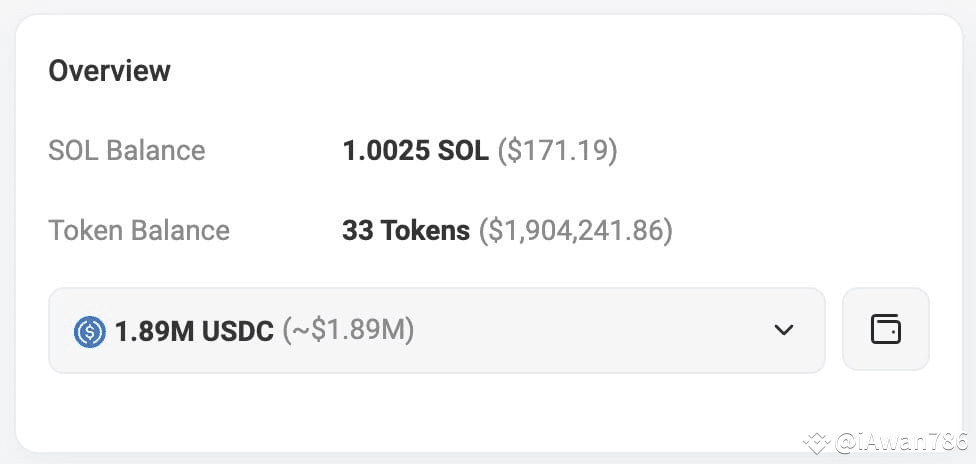Open the 1.89M USDC token selector

[437, 330]
